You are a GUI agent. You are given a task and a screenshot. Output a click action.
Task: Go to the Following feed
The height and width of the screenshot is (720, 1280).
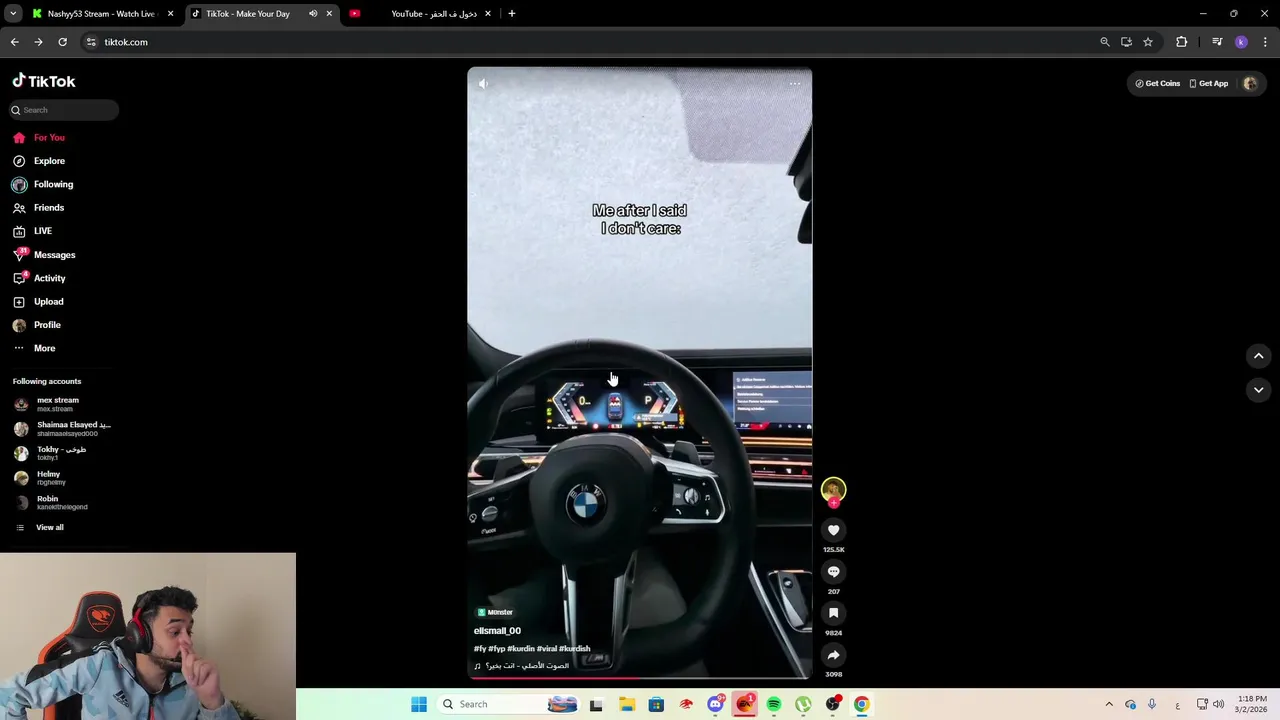(43, 184)
